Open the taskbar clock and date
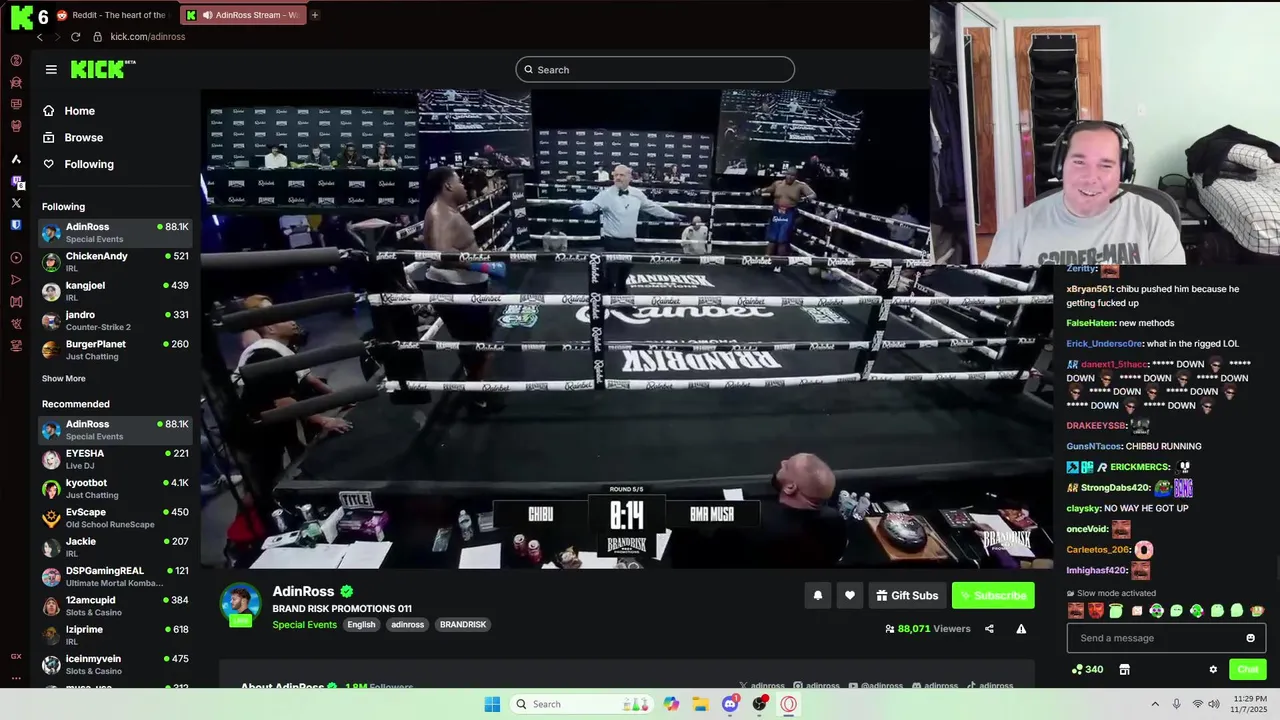The width and height of the screenshot is (1280, 720). (x=1250, y=704)
